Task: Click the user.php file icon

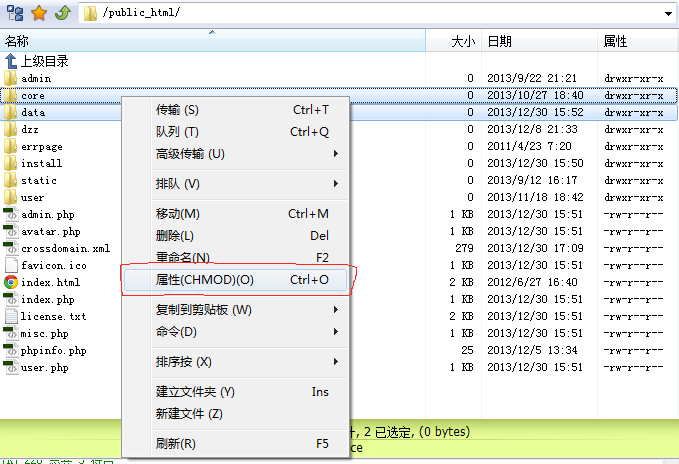Action: [11, 367]
